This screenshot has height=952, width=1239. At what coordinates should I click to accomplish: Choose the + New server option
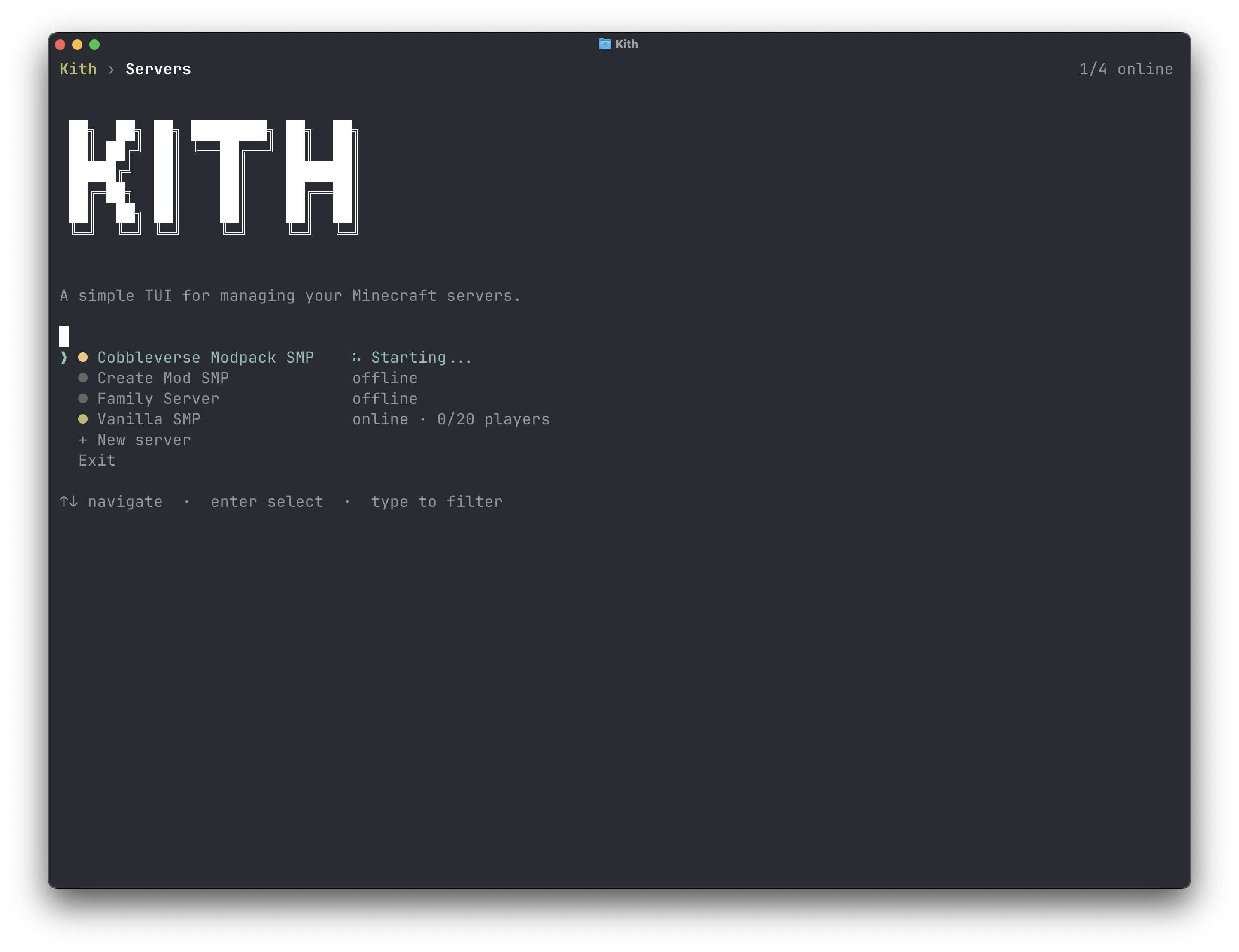pyautogui.click(x=134, y=440)
